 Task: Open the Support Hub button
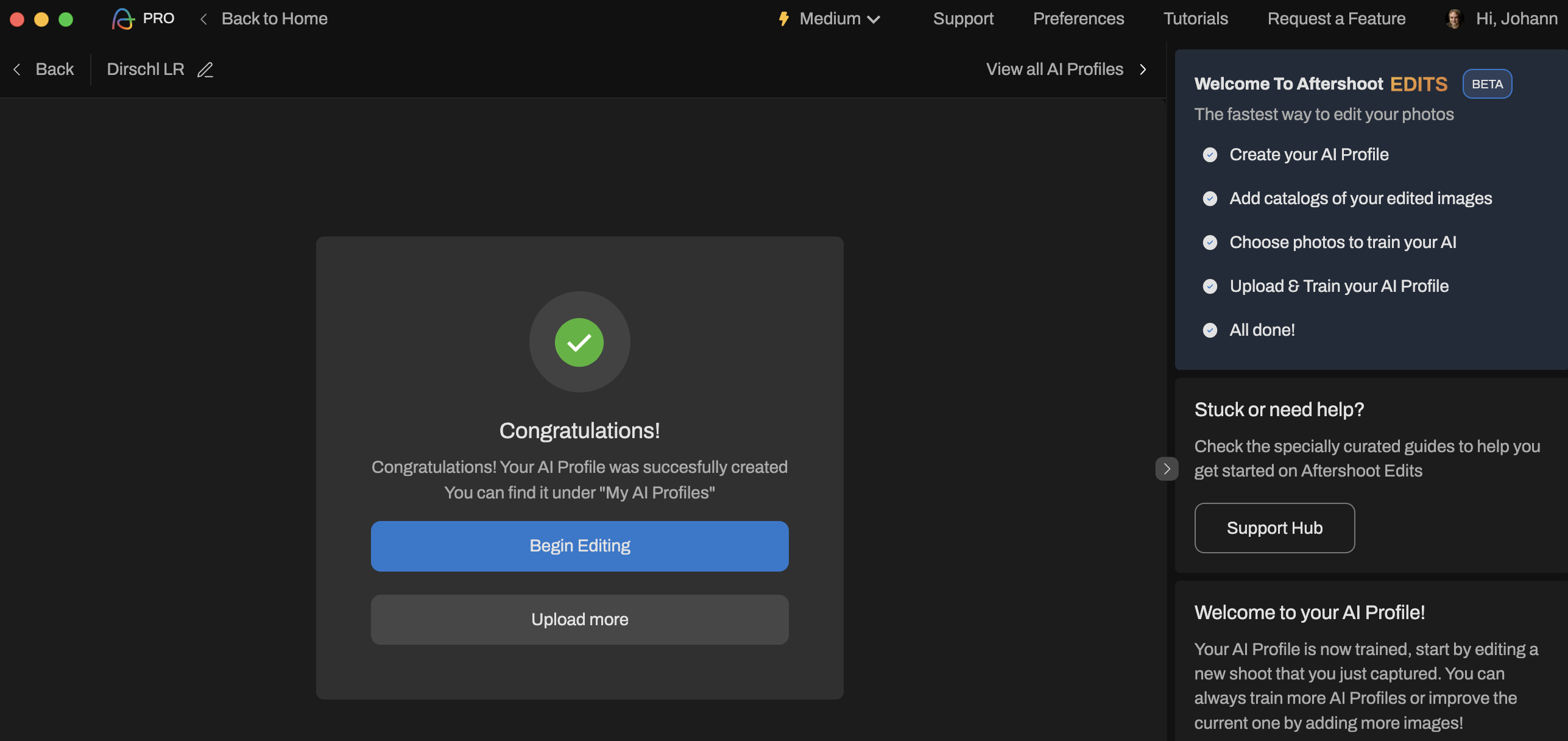1274,528
